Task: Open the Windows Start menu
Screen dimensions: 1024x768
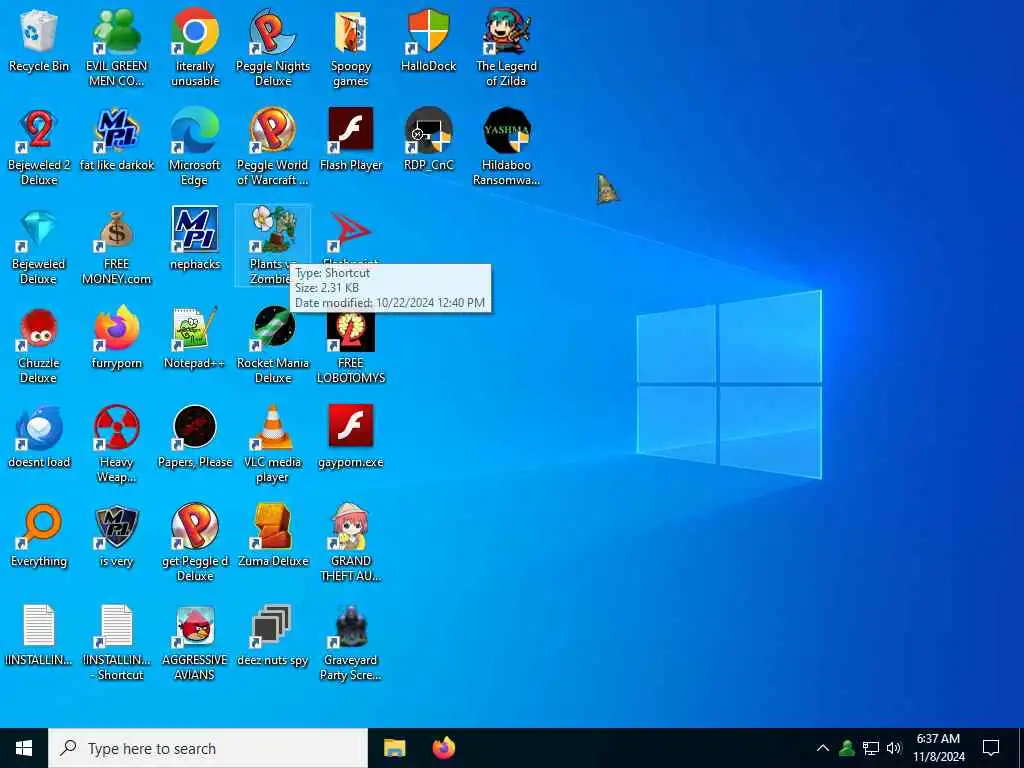Action: point(24,748)
